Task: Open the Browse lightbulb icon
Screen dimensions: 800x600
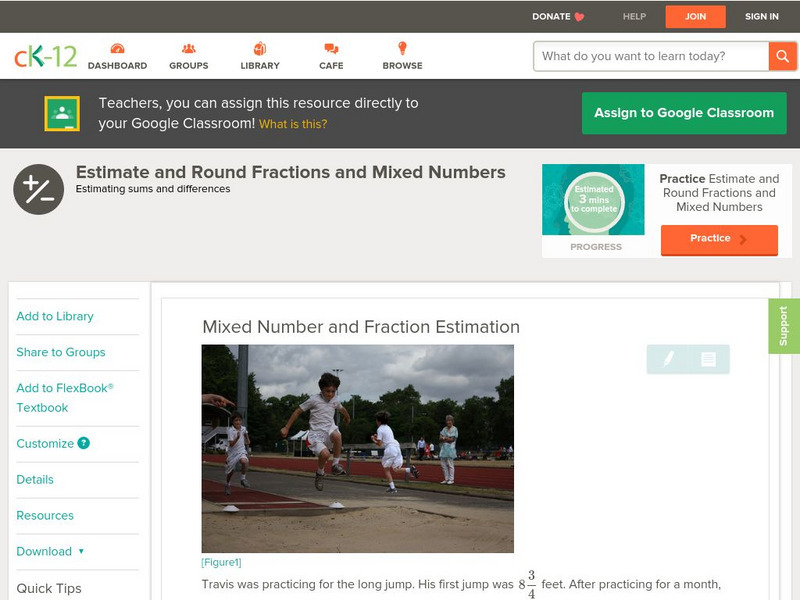Action: click(x=403, y=48)
